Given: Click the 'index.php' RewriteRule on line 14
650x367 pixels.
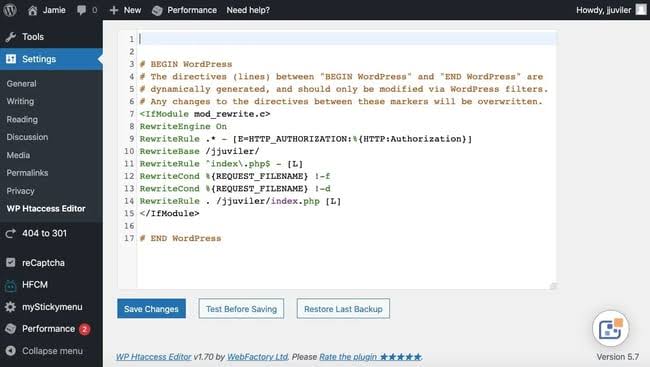Looking at the screenshot, I should (240, 201).
